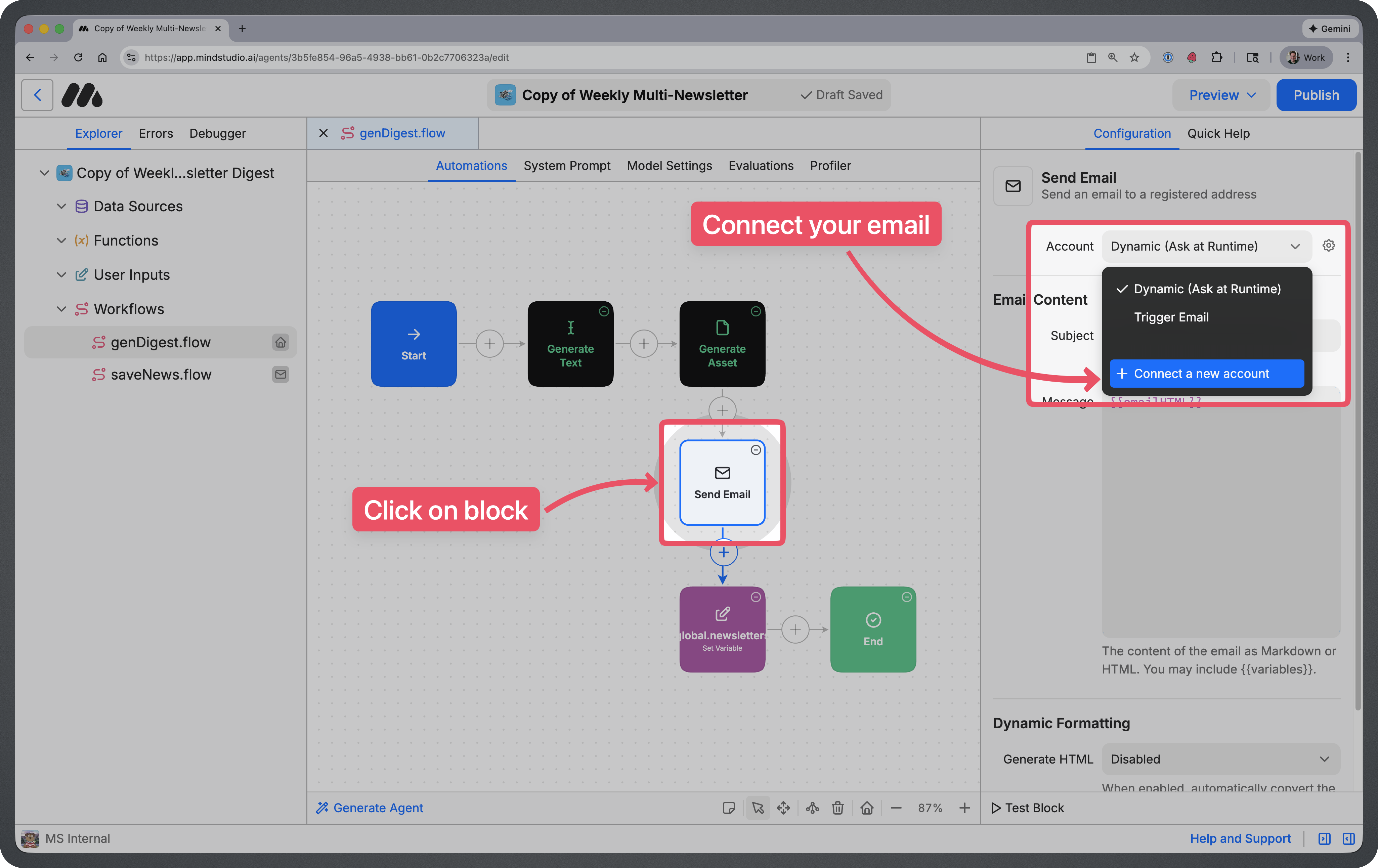Viewport: 1378px width, 868px height.
Task: Click Help and Support link
Action: coord(1241,838)
